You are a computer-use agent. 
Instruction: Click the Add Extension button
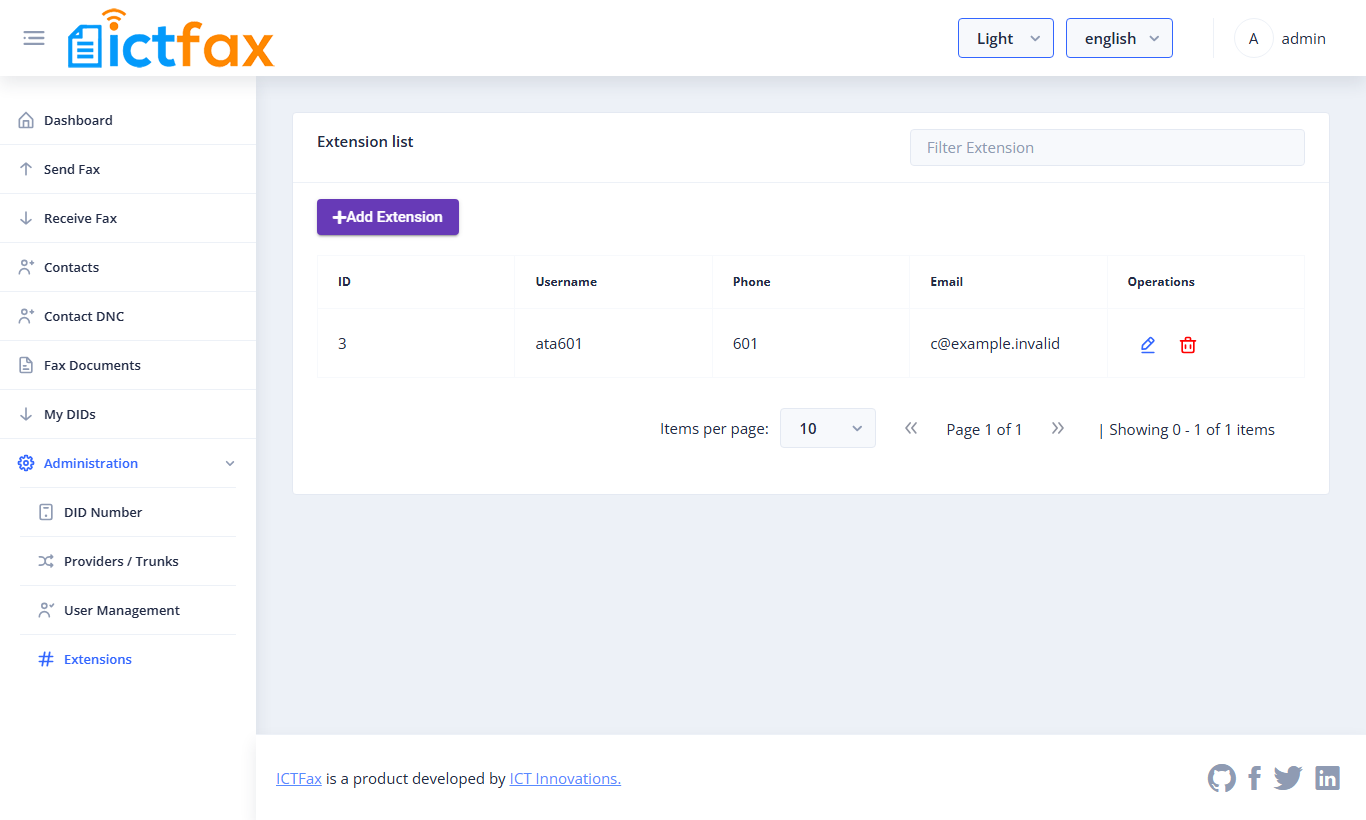click(388, 217)
